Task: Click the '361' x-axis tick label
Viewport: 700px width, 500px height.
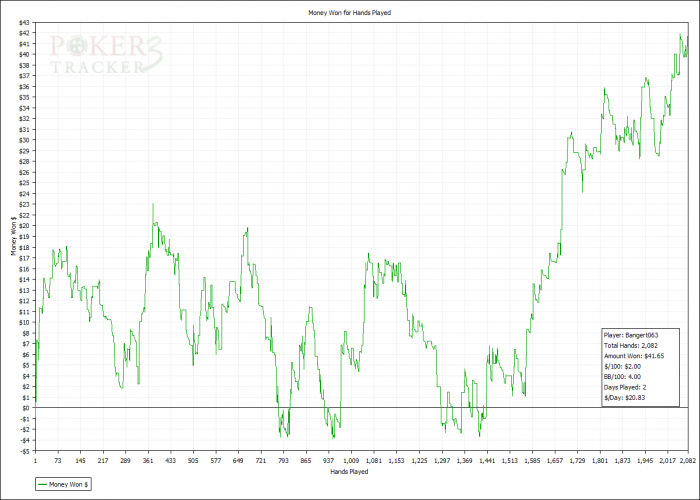Action: pos(148,461)
